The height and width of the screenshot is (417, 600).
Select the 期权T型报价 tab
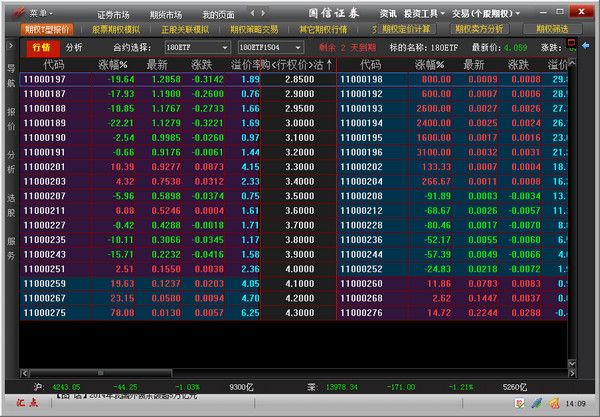(47, 29)
